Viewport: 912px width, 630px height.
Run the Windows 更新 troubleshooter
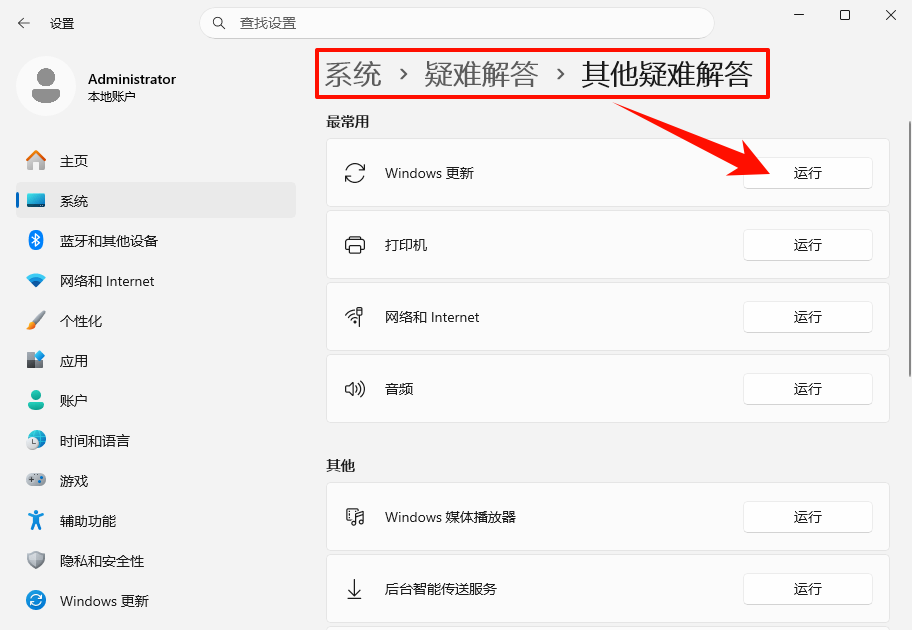coord(807,173)
